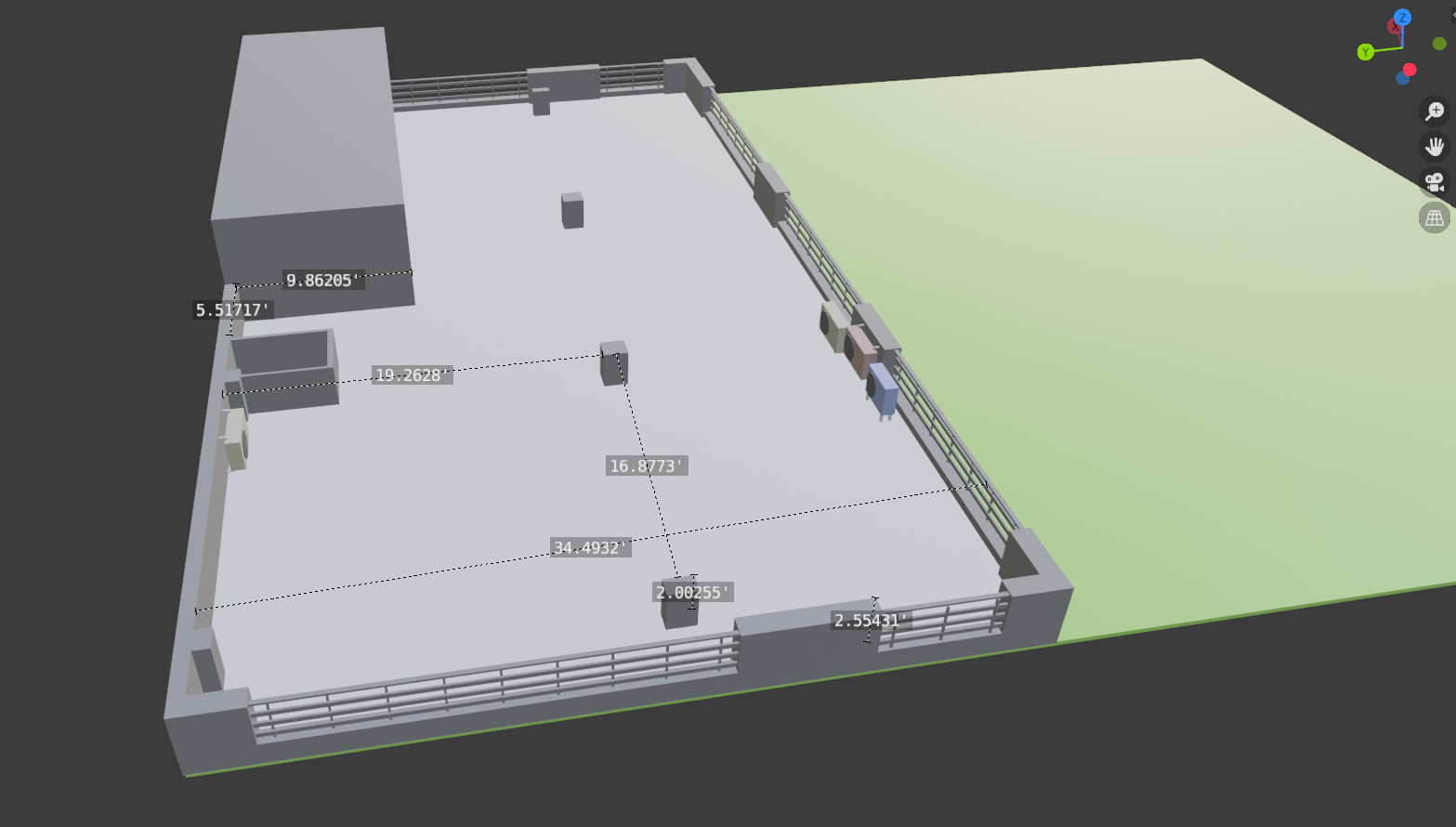
Task: Click the zoom magnifier viewport icon
Action: tap(1435, 110)
